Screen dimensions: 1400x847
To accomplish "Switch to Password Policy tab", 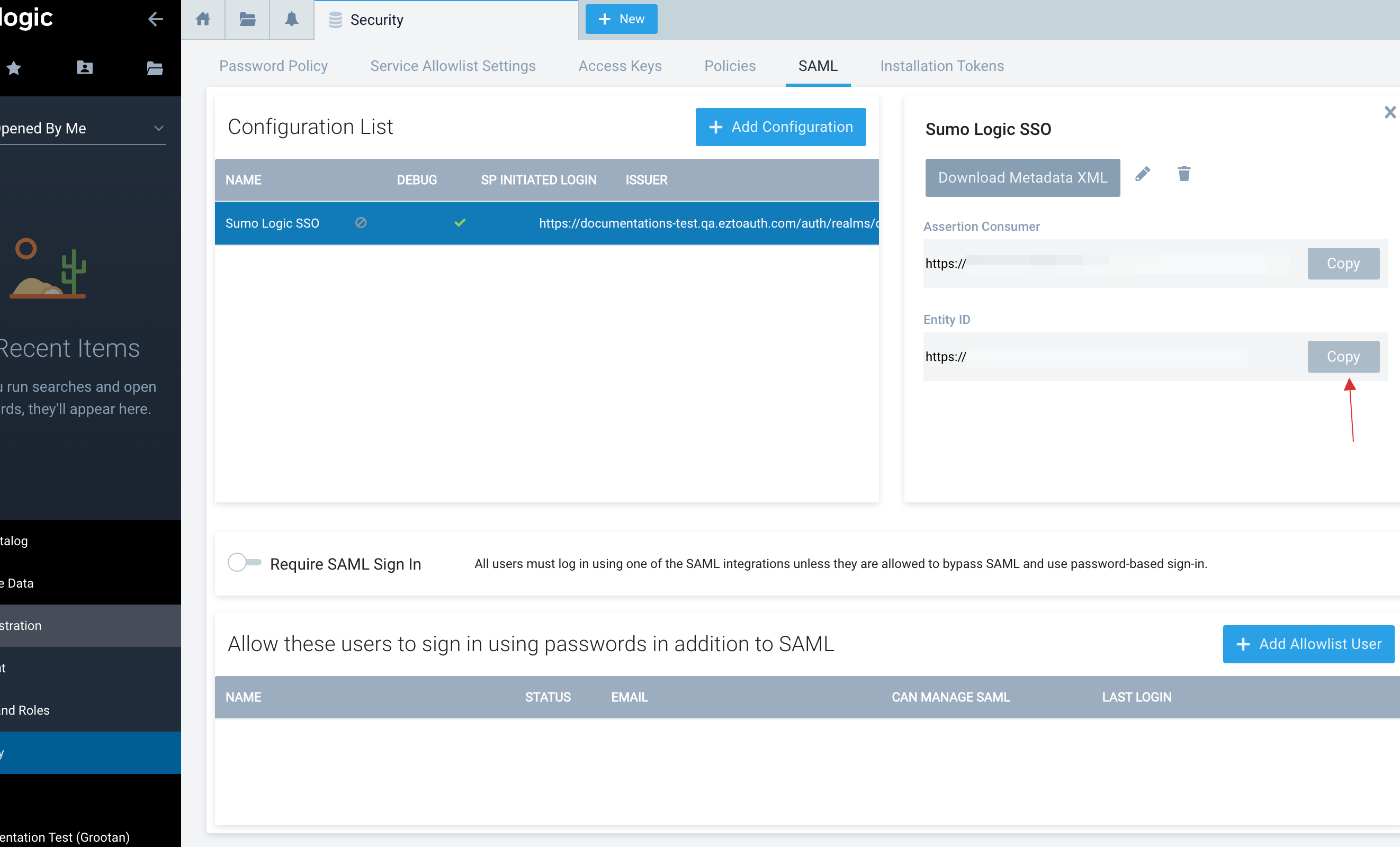I will coord(273,66).
